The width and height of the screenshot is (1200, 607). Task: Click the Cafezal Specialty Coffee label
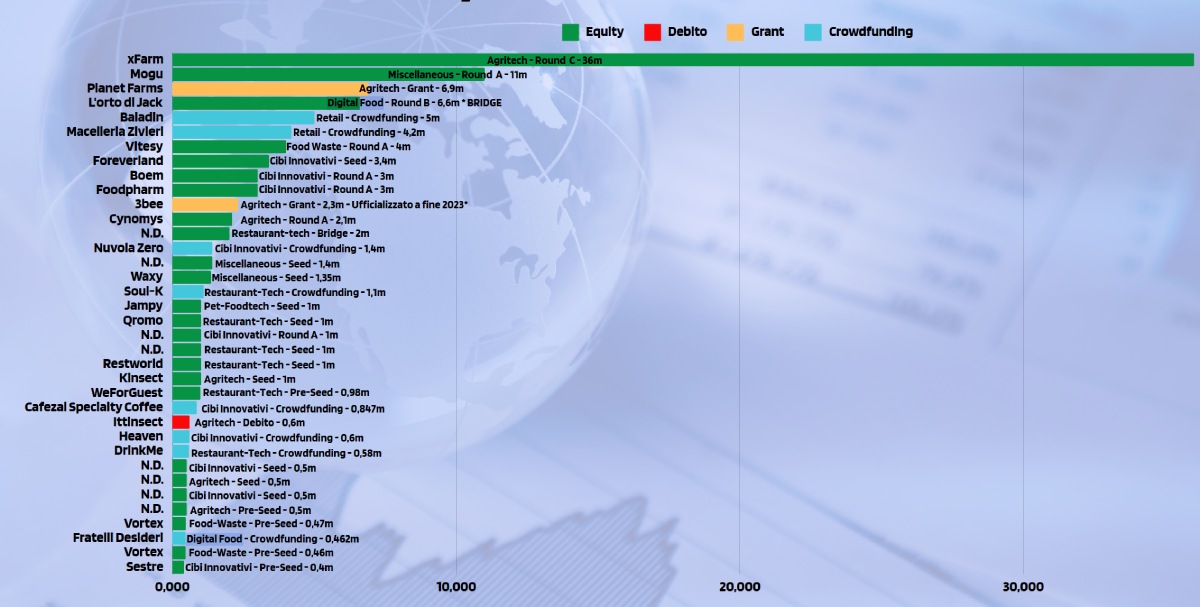point(93,408)
